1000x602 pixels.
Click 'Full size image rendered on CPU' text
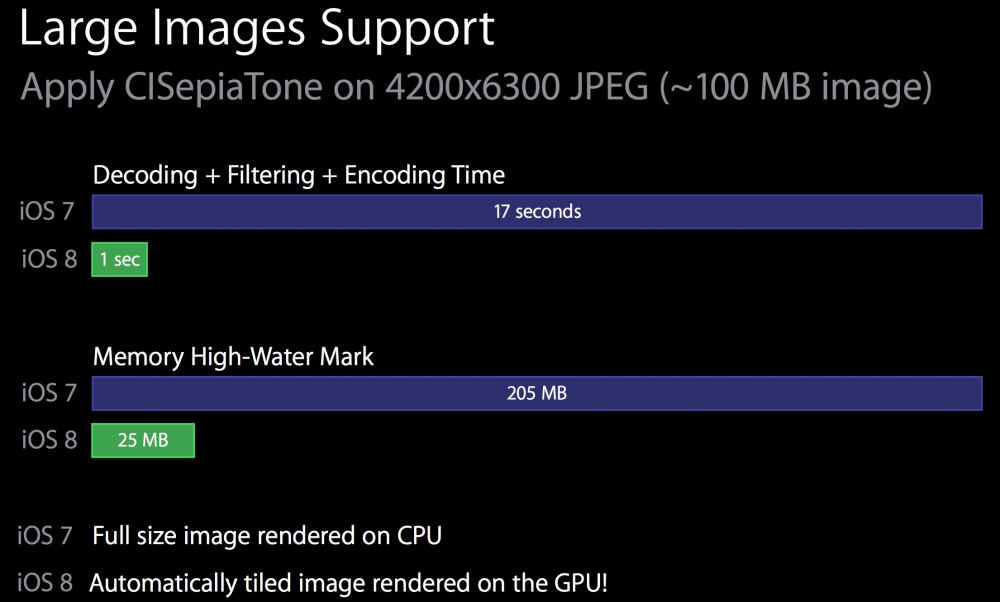coord(267,536)
